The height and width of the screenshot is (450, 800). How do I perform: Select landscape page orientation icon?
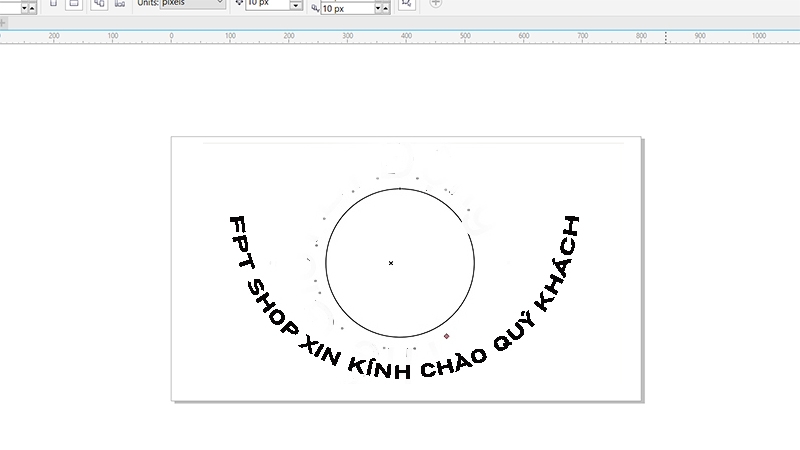(74, 4)
